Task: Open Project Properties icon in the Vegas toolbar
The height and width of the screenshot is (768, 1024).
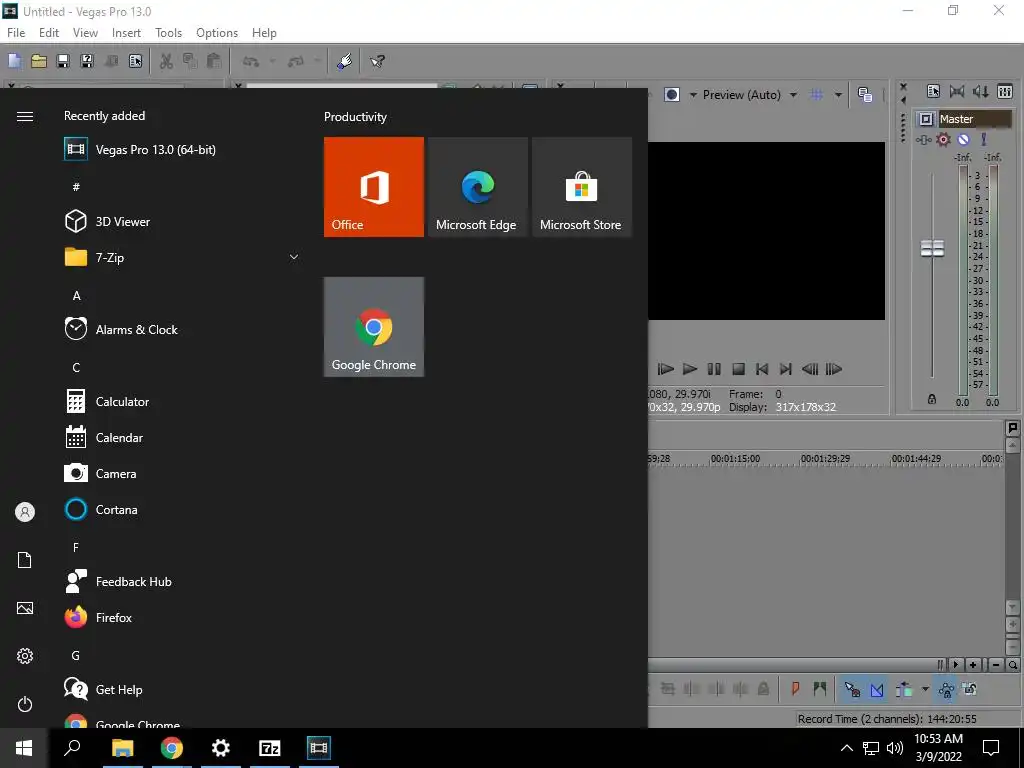Action: click(x=135, y=61)
